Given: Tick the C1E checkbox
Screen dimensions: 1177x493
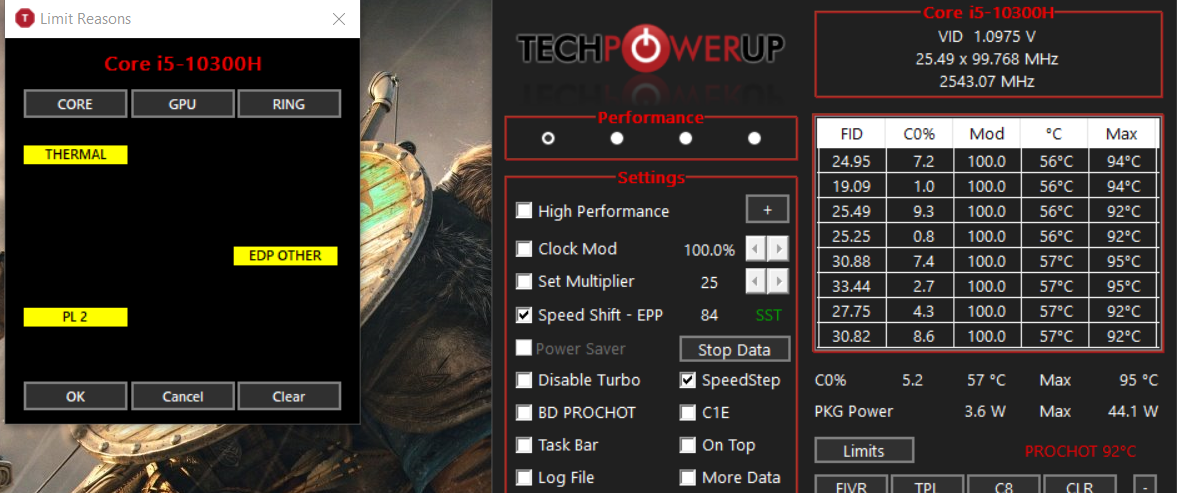Looking at the screenshot, I should (x=688, y=413).
